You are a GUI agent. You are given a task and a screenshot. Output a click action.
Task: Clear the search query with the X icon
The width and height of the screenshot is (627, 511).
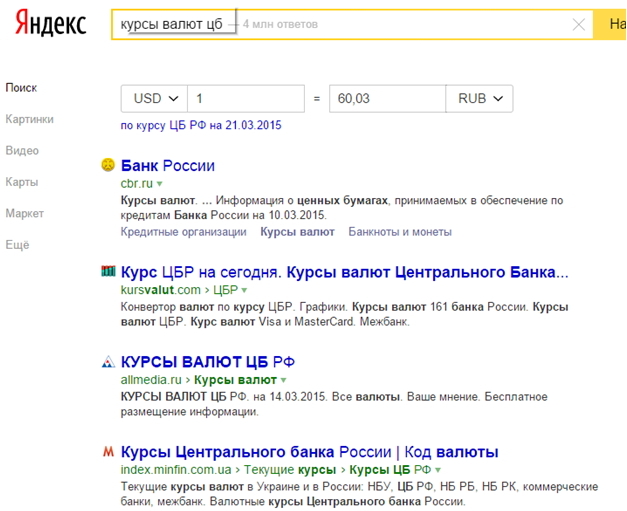(579, 24)
